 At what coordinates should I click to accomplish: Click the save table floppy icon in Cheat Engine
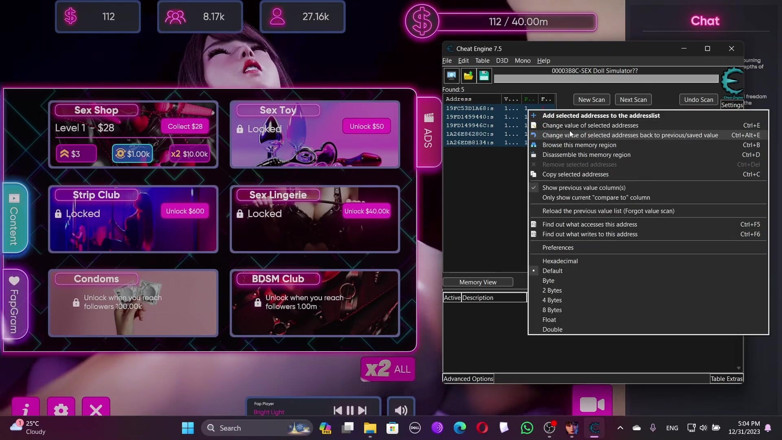tap(484, 75)
